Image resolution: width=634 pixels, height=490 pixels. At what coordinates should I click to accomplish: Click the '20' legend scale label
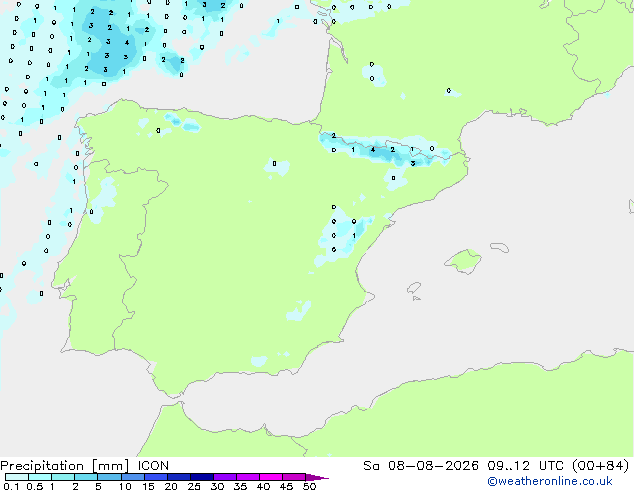pos(171,486)
